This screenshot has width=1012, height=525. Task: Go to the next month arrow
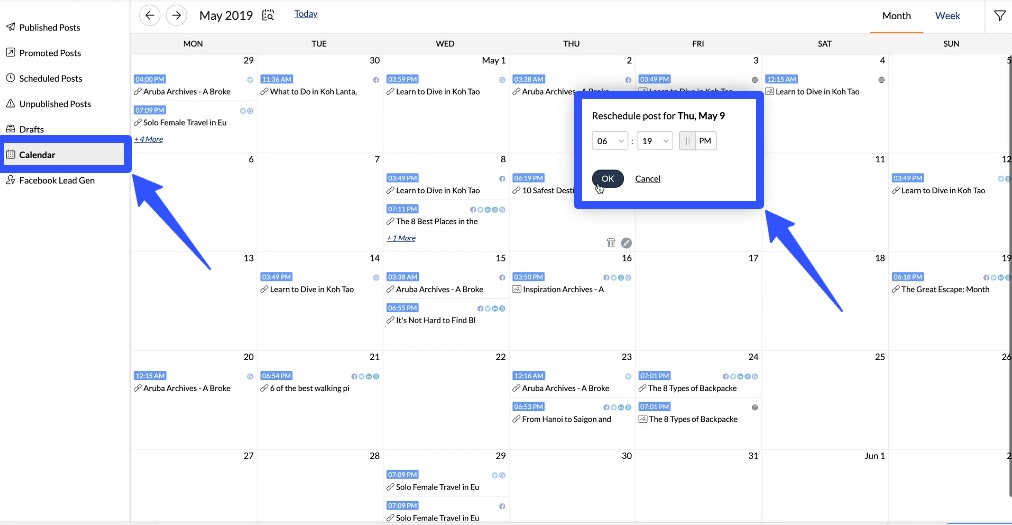point(176,15)
